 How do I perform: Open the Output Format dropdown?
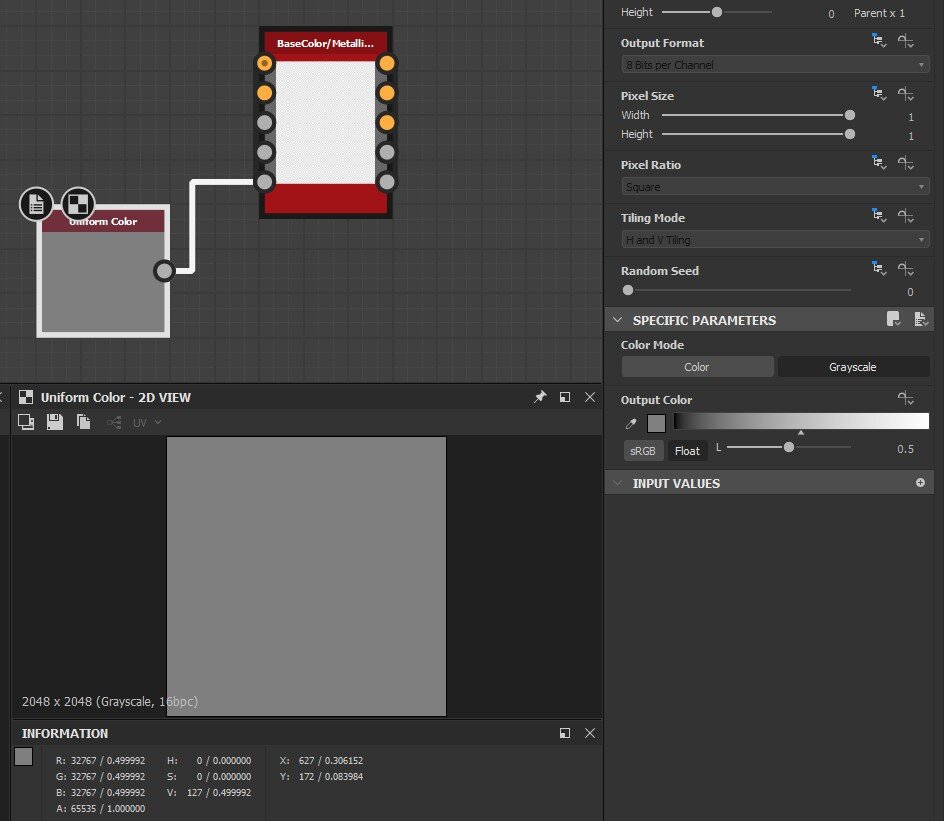click(775, 65)
